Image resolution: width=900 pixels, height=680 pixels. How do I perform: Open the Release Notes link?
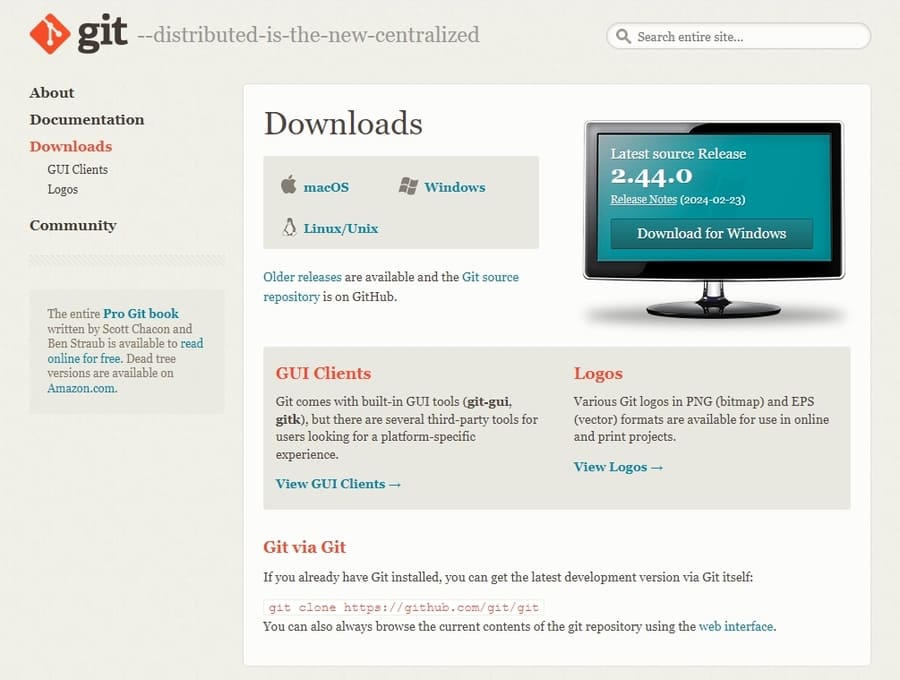(x=644, y=200)
